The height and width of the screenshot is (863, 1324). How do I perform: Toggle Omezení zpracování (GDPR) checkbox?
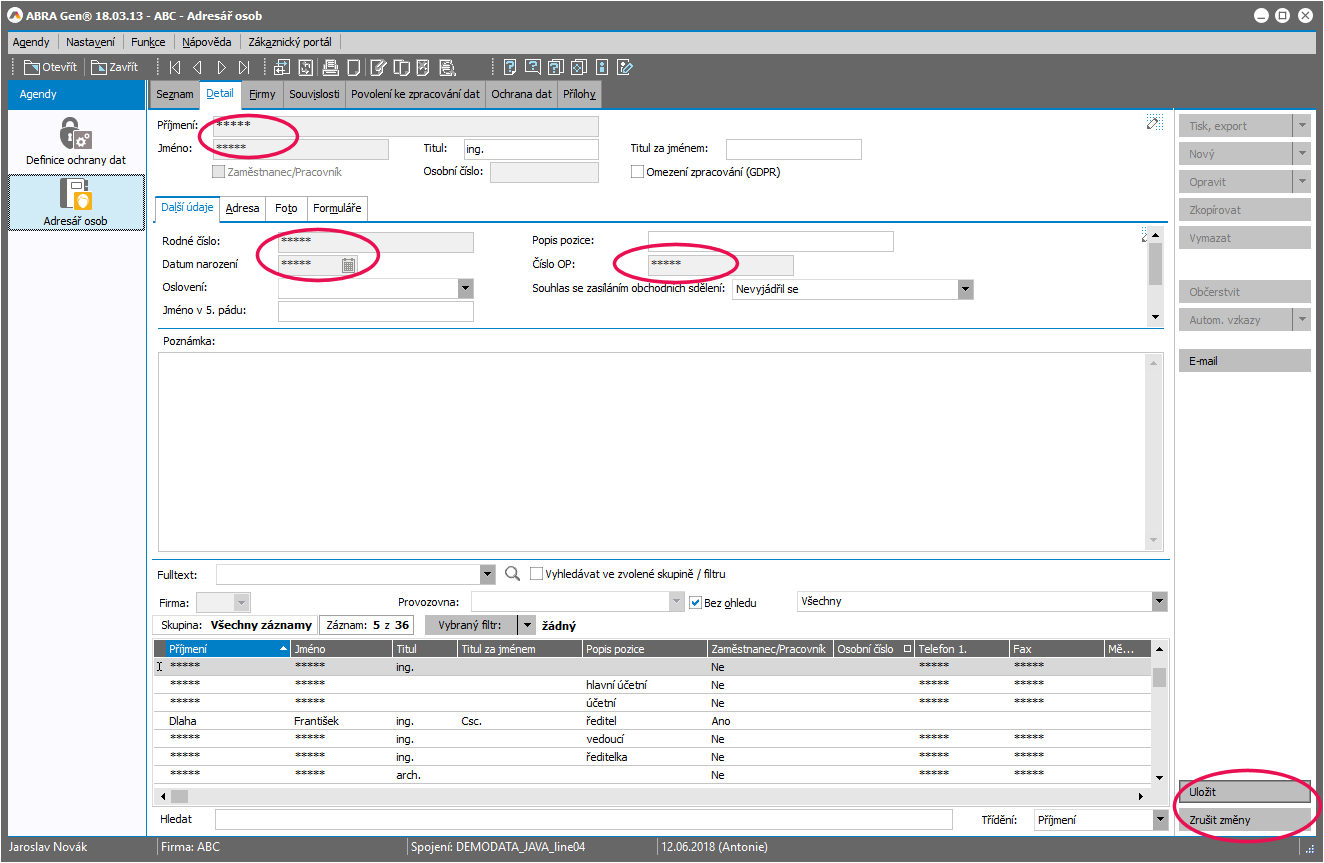point(637,172)
